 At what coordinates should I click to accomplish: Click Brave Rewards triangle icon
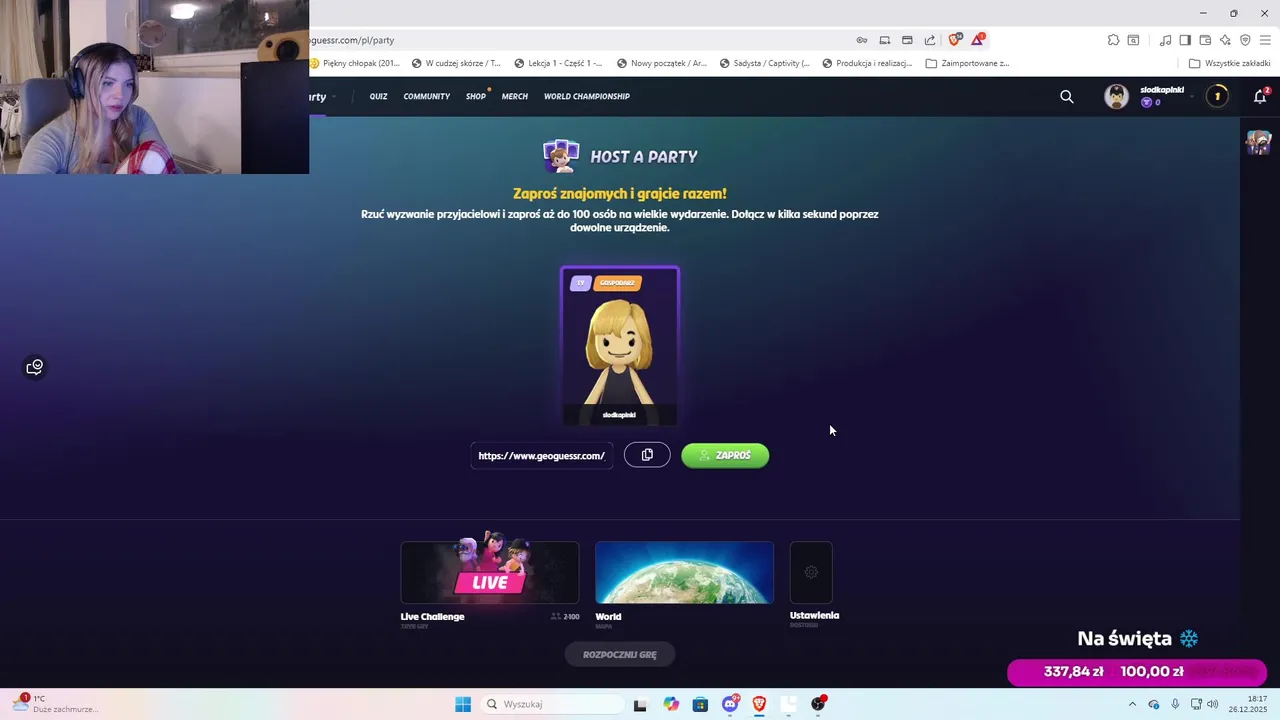[x=978, y=40]
